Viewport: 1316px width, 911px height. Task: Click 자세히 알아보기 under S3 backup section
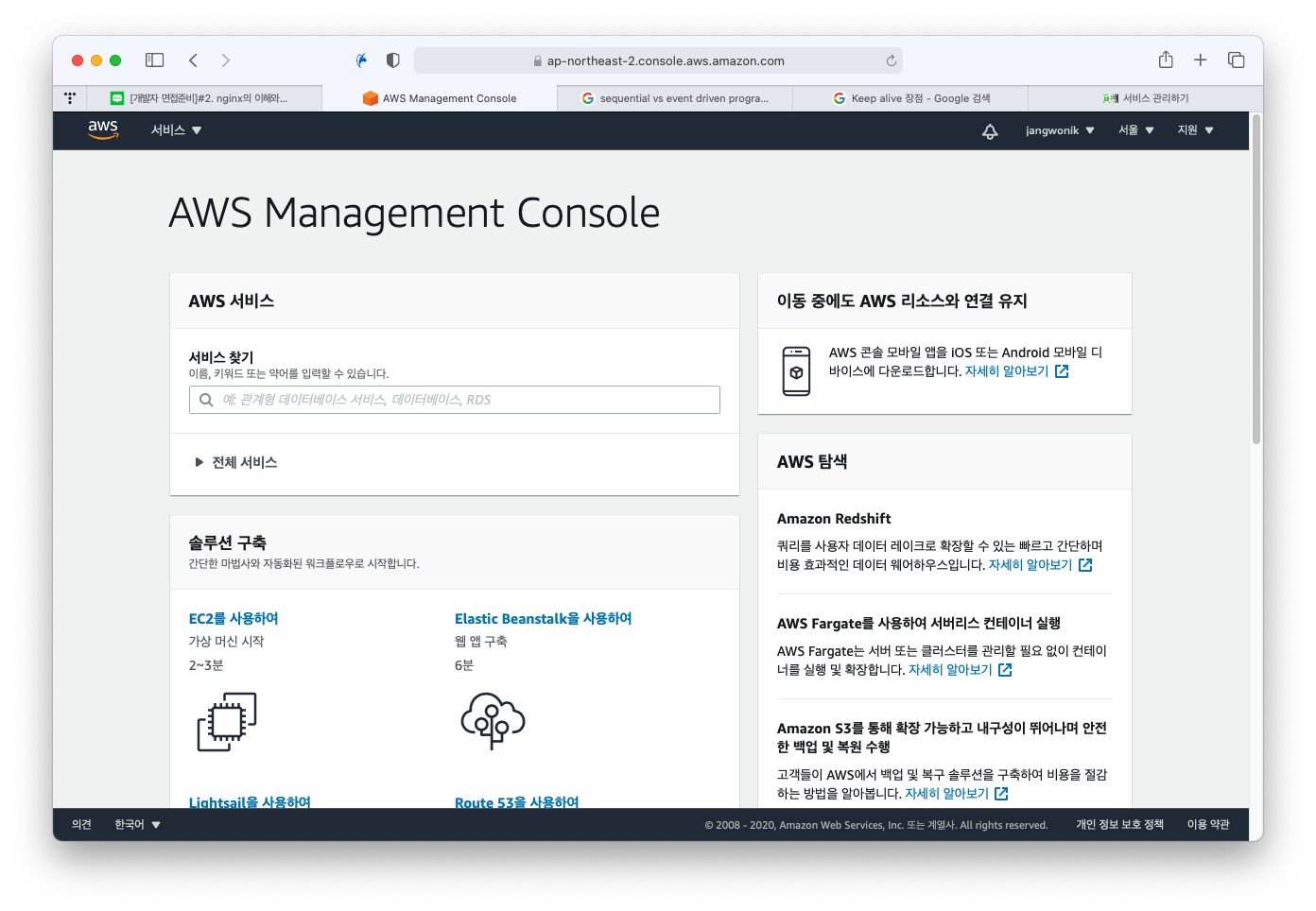[946, 794]
